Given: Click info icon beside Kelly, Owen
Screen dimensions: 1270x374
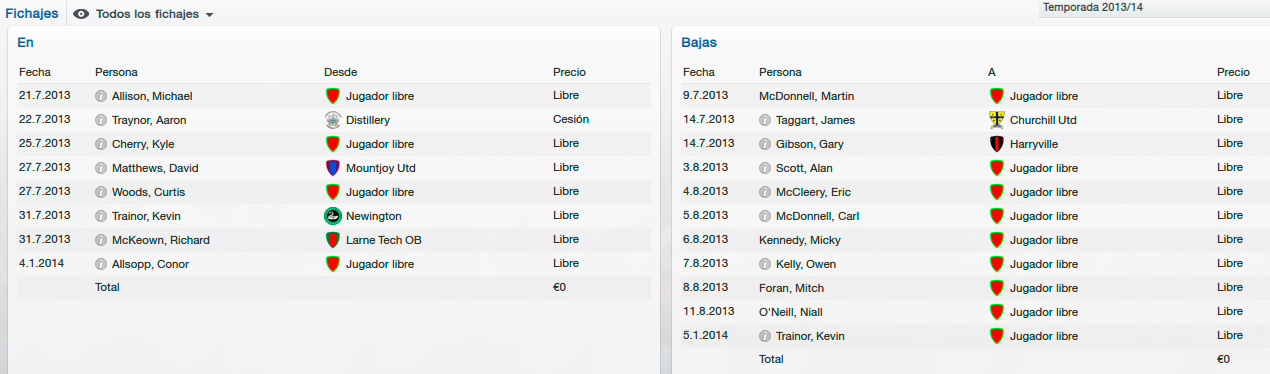Looking at the screenshot, I should coord(765,264).
